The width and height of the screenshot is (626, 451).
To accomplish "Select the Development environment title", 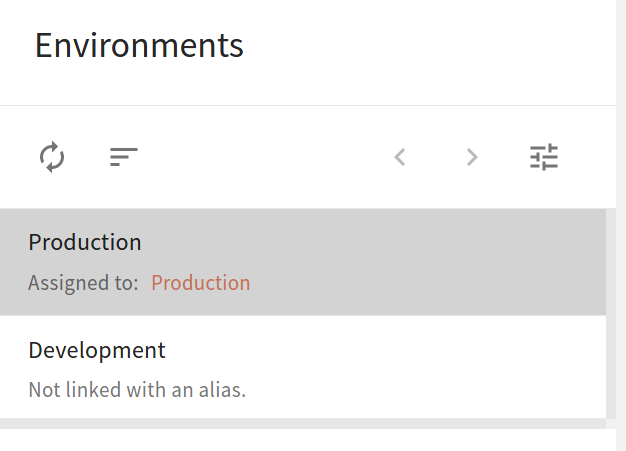I will 97,350.
